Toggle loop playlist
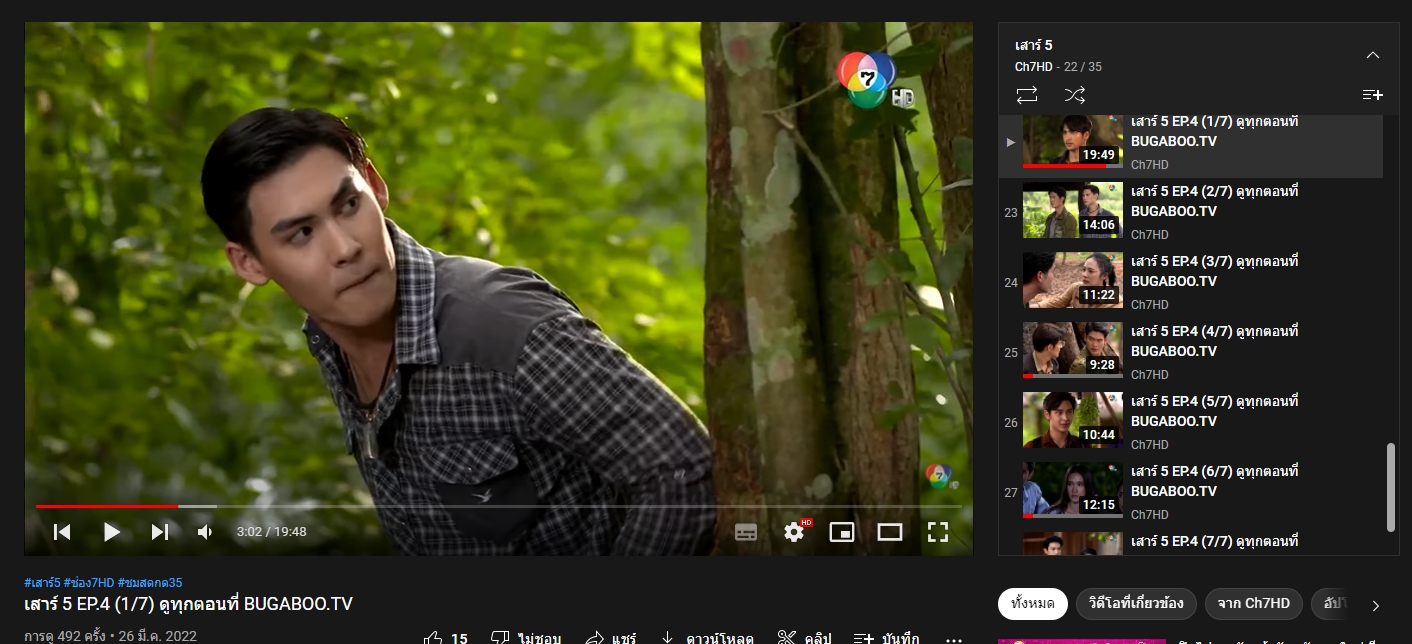 point(1027,95)
